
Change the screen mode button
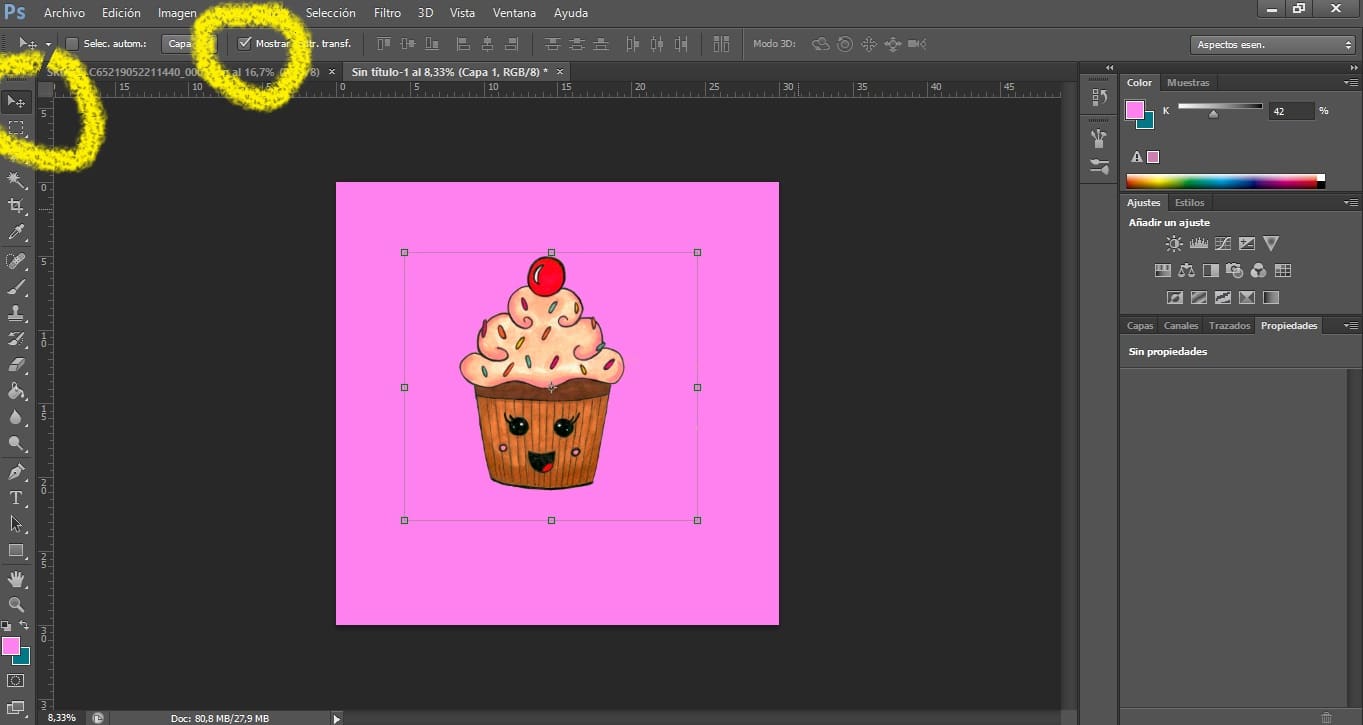pos(16,708)
